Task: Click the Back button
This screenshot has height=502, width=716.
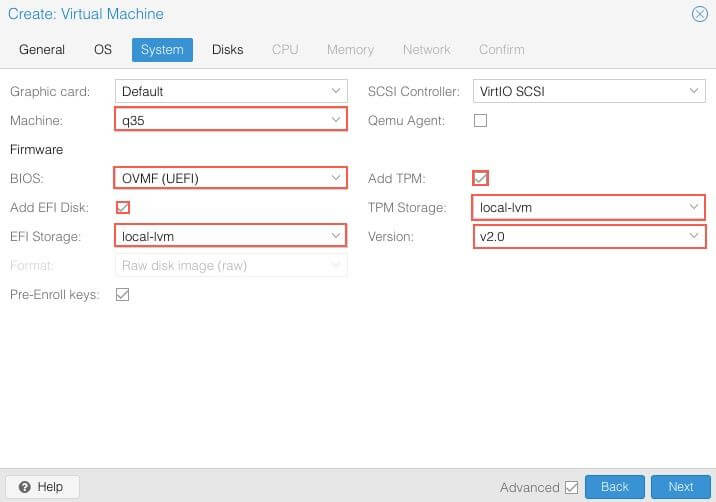Action: (614, 487)
